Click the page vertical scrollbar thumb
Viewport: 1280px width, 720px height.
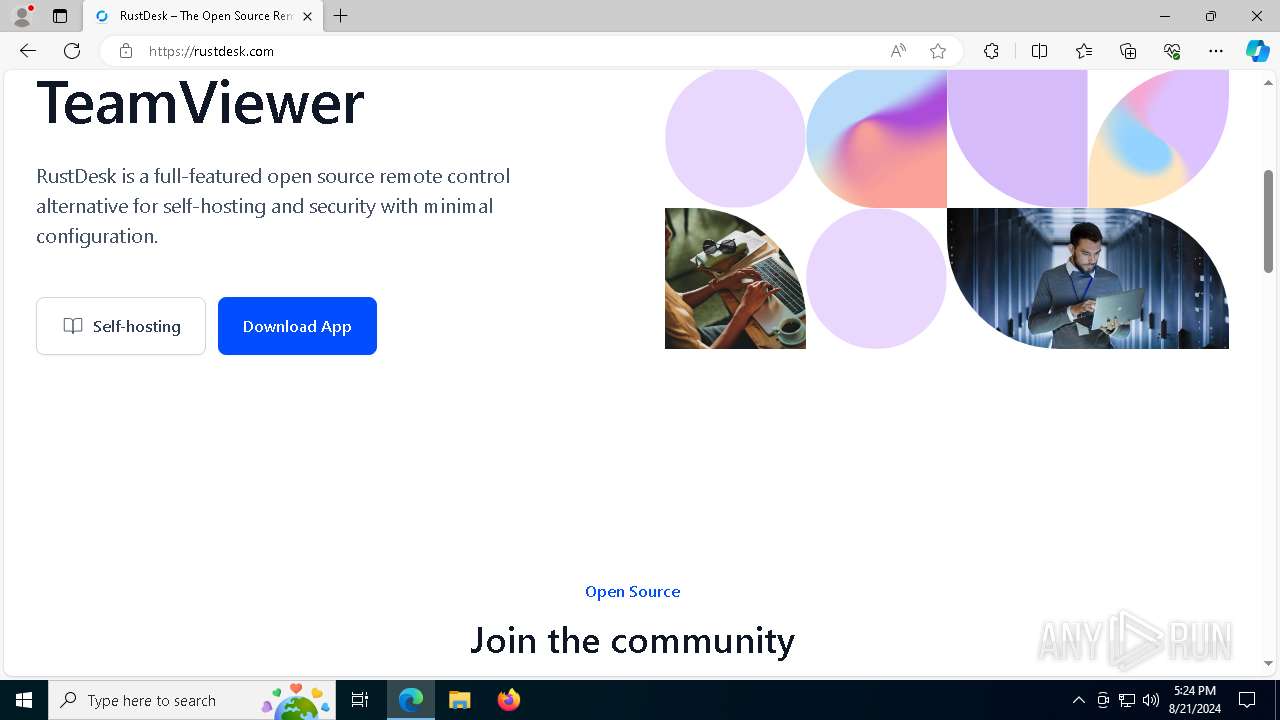(1268, 221)
